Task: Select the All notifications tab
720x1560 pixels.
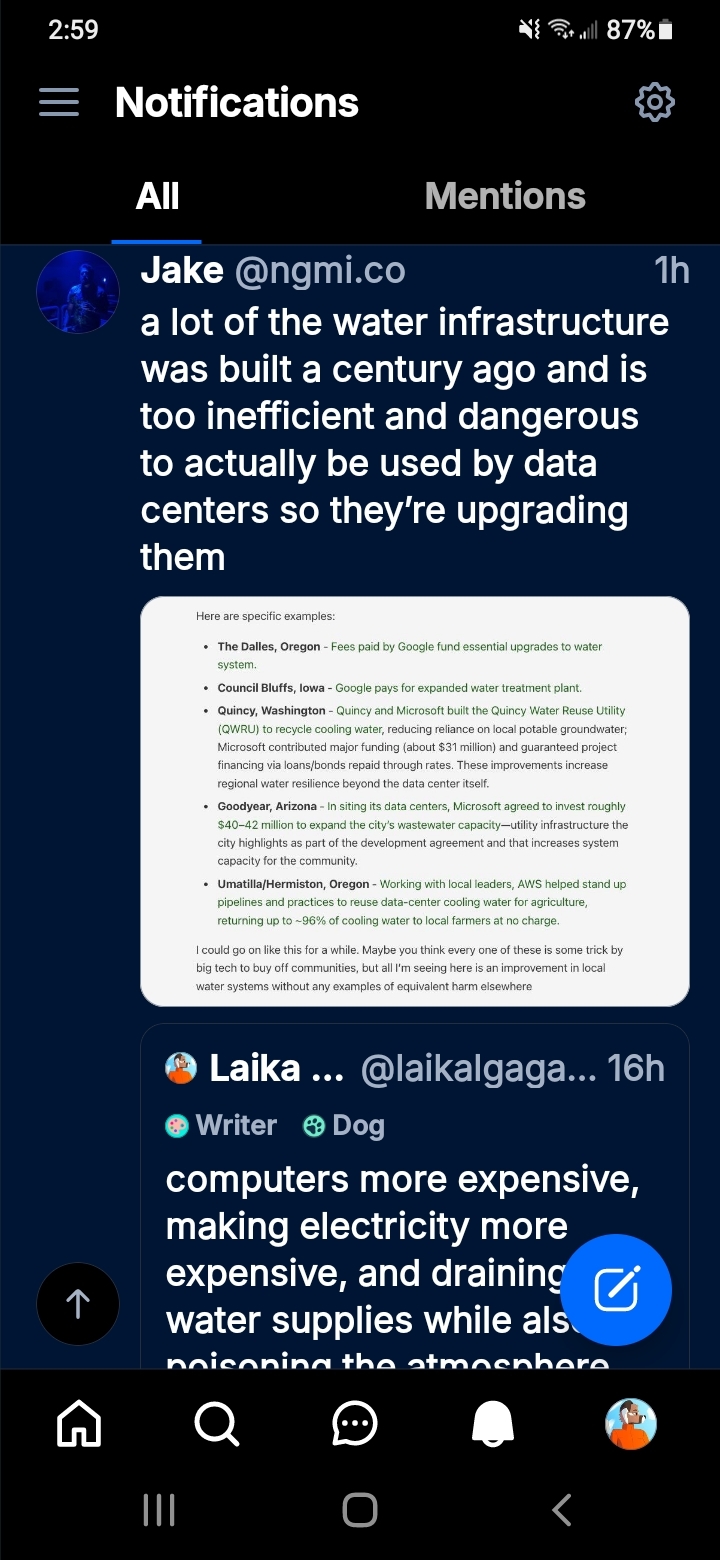Action: 157,196
